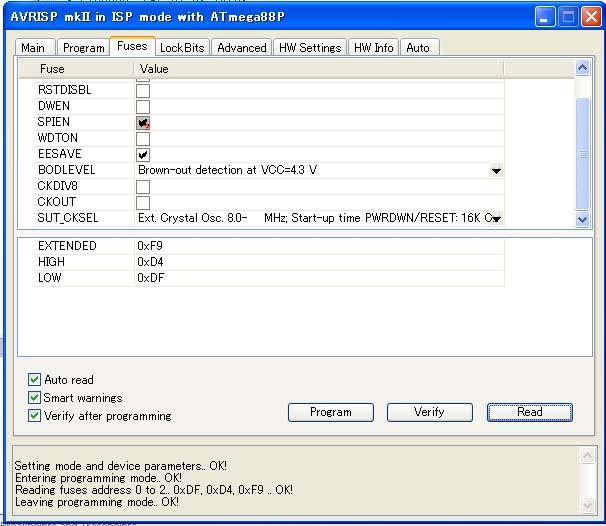Uncheck Smart warnings option
The height and width of the screenshot is (526, 606).
[34, 398]
